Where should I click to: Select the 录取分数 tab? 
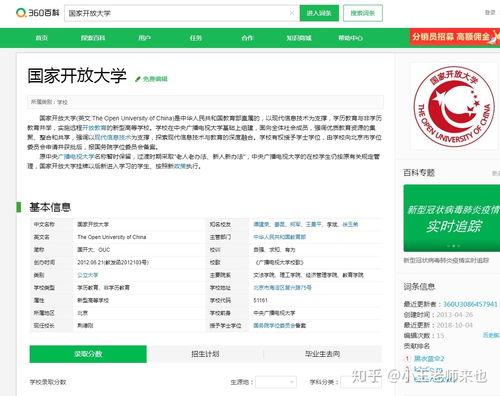point(88,354)
